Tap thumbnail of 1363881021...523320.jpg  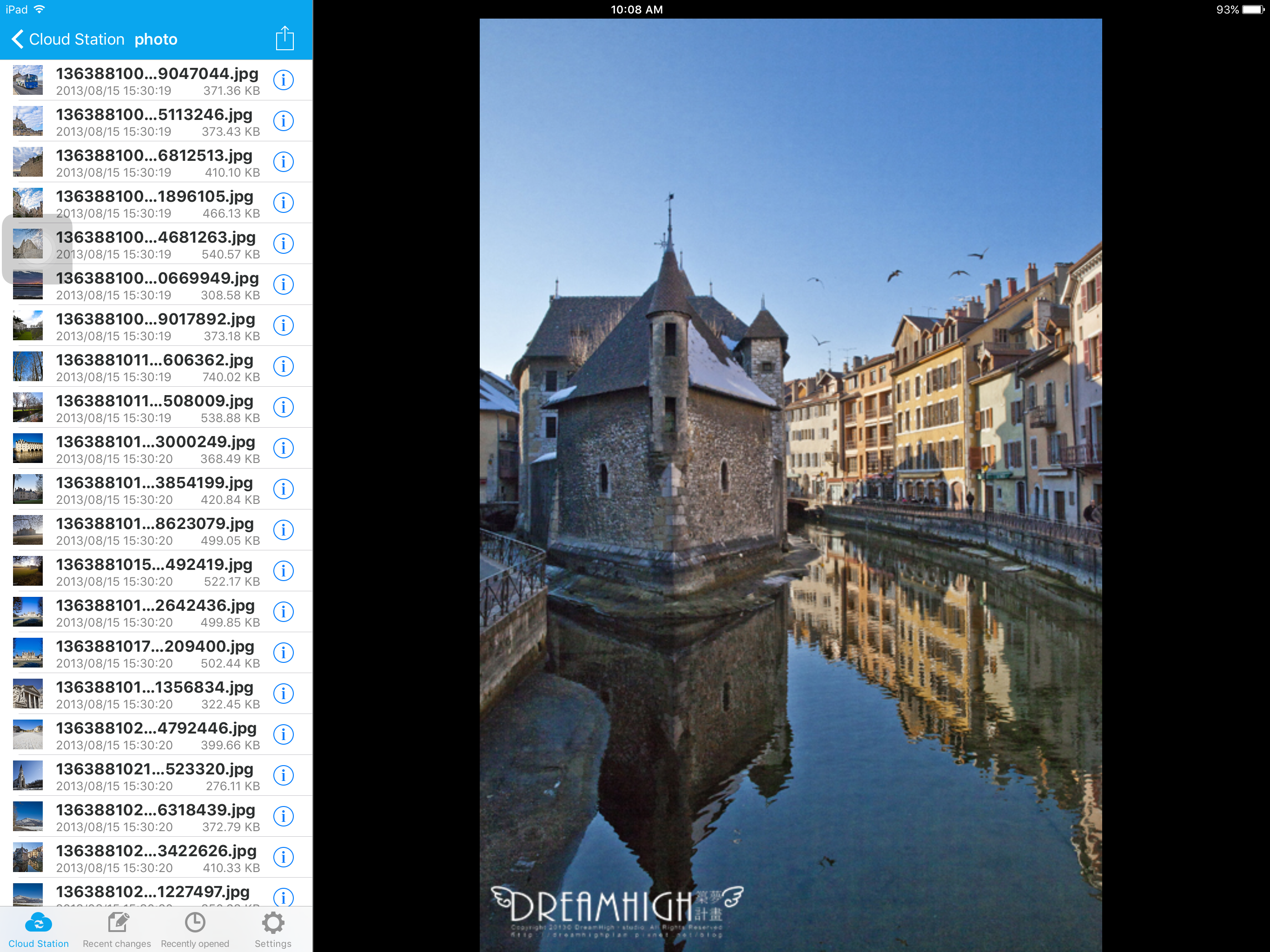pyautogui.click(x=27, y=776)
